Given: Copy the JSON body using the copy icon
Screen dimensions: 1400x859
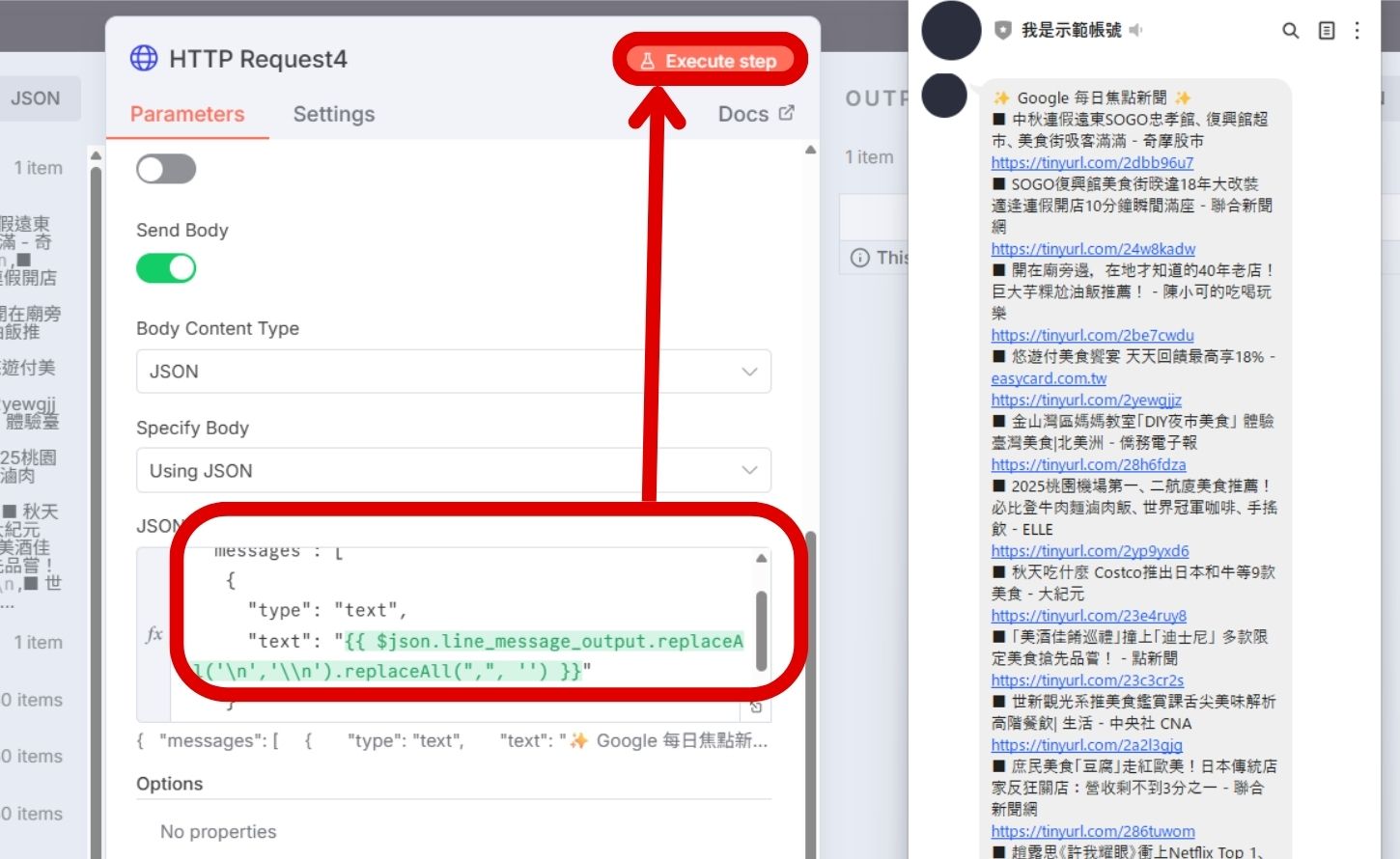Looking at the screenshot, I should (757, 707).
